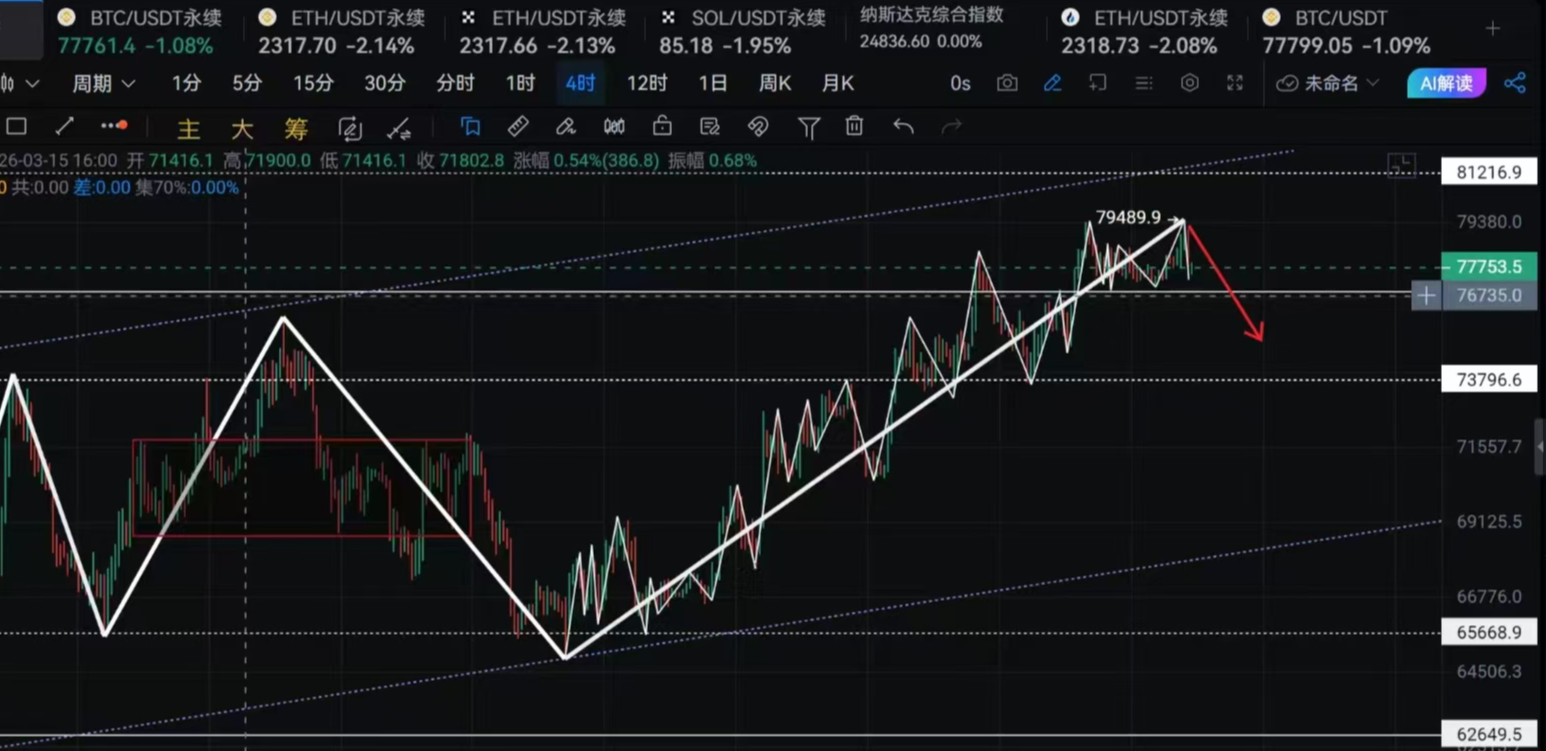1546x751 pixels.
Task: Select the eraser drawing tool
Action: [566, 126]
